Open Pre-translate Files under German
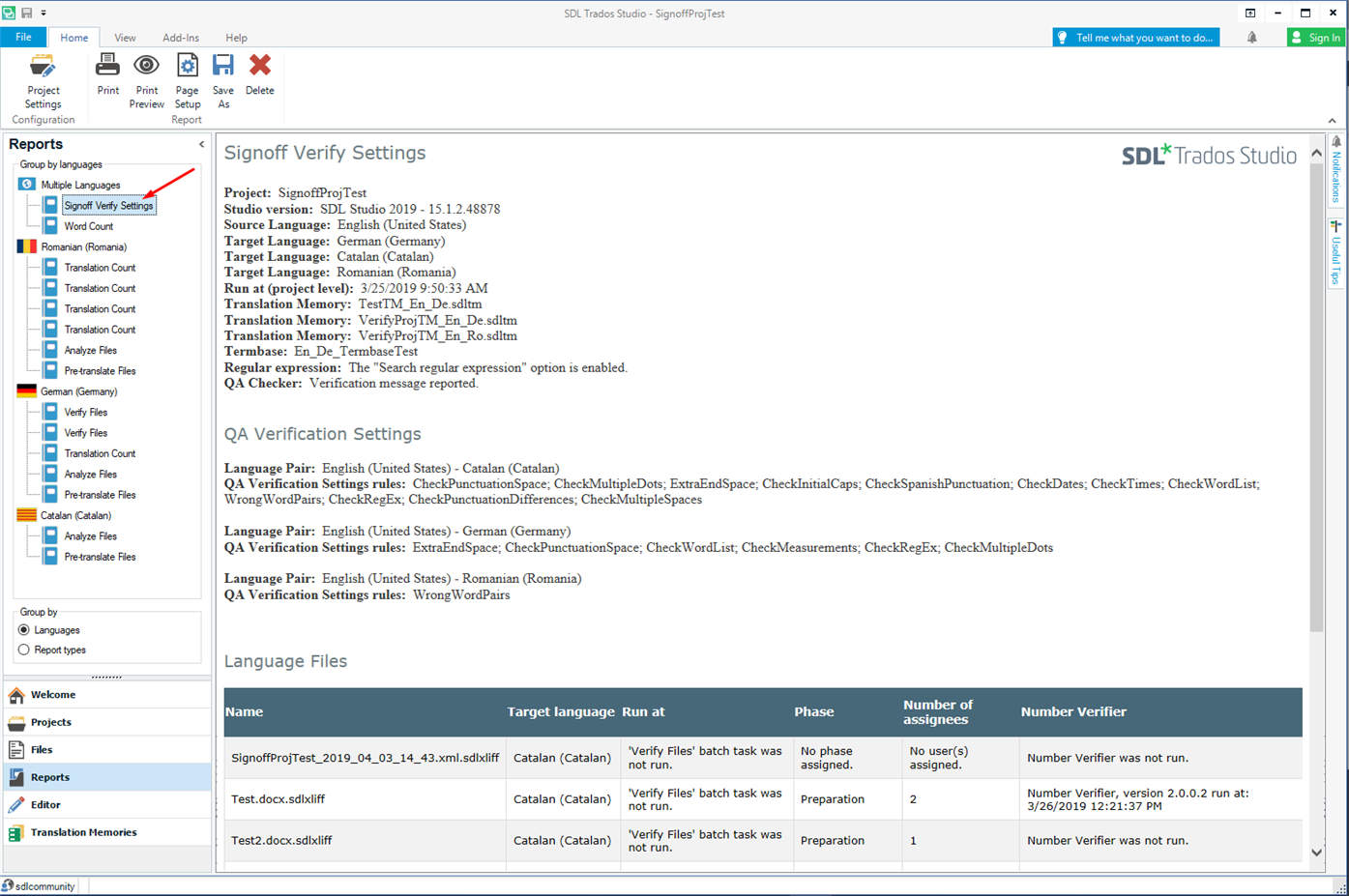Image resolution: width=1349 pixels, height=896 pixels. [x=100, y=495]
